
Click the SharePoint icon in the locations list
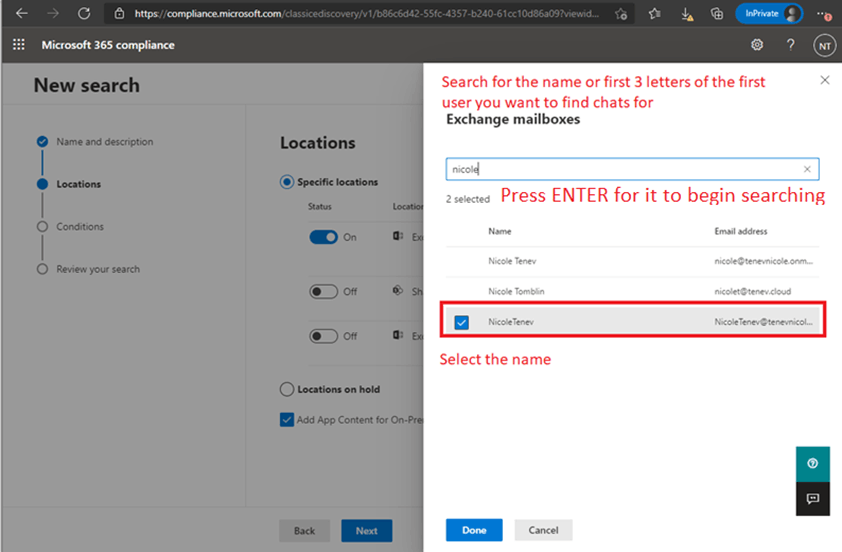coord(398,290)
